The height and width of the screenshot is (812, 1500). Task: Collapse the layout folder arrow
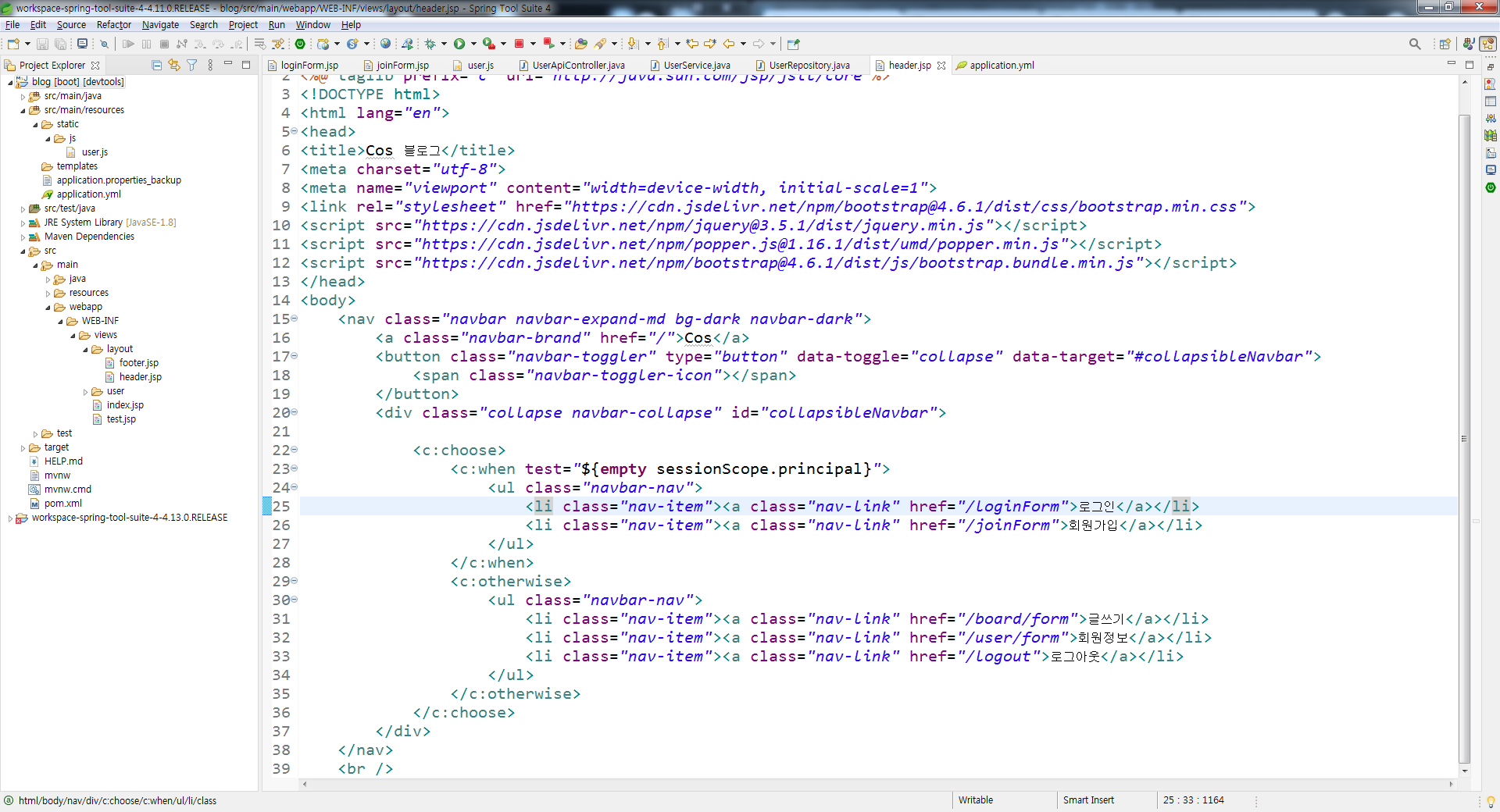click(x=85, y=350)
